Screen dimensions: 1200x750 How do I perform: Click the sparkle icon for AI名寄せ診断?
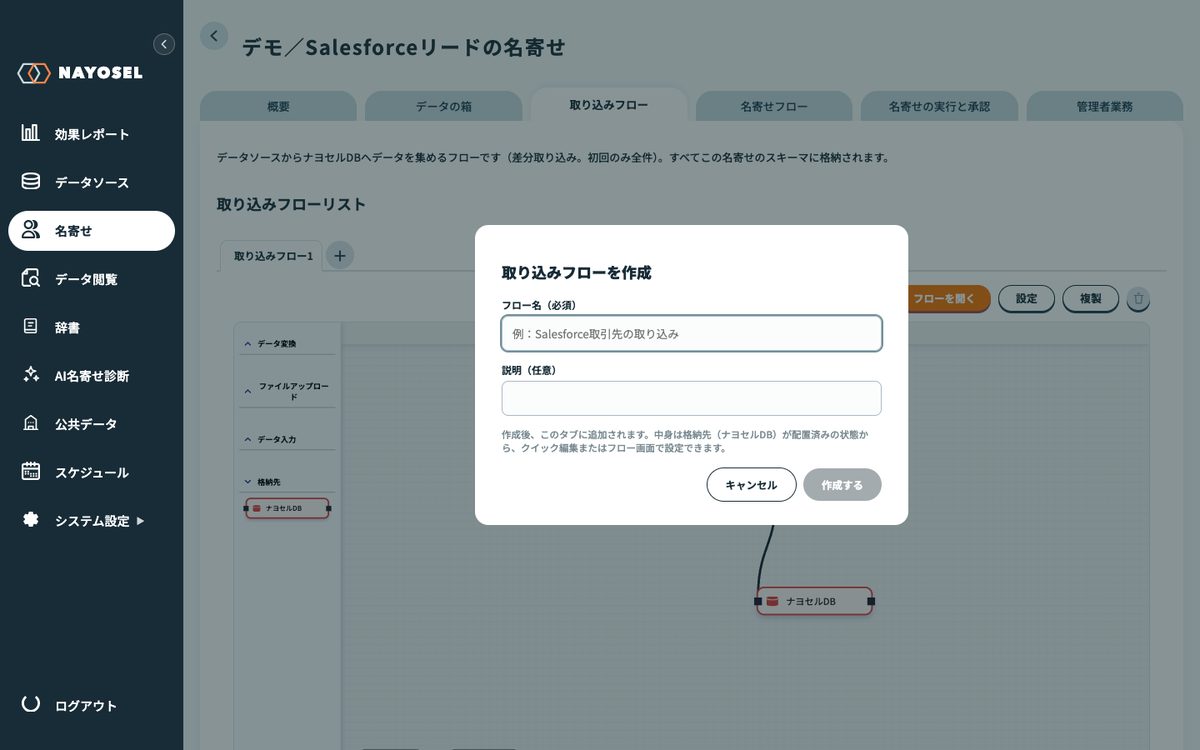[31, 375]
